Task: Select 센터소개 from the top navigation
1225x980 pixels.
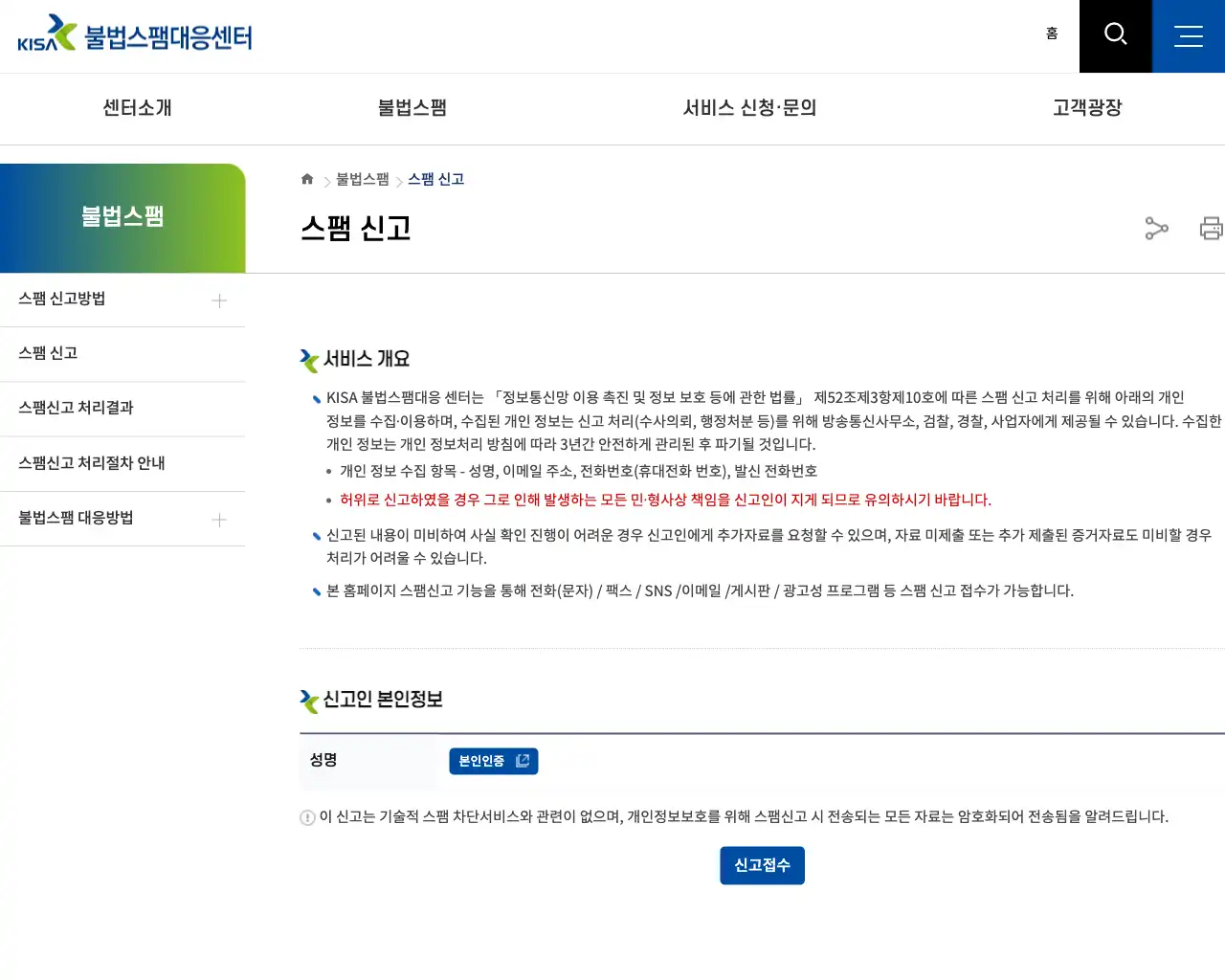Action: click(135, 108)
